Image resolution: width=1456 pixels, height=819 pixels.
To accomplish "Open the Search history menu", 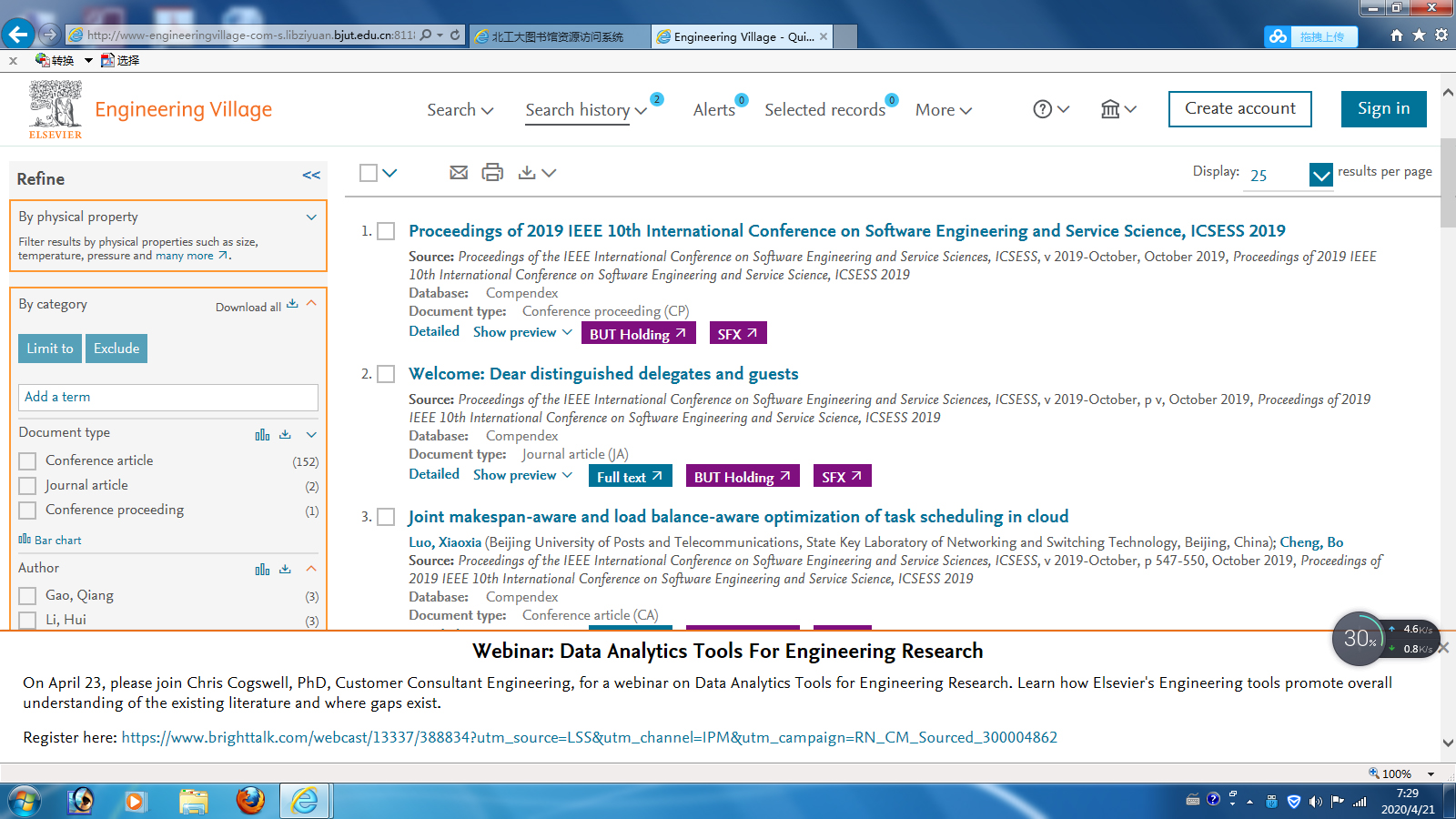I will click(x=586, y=109).
